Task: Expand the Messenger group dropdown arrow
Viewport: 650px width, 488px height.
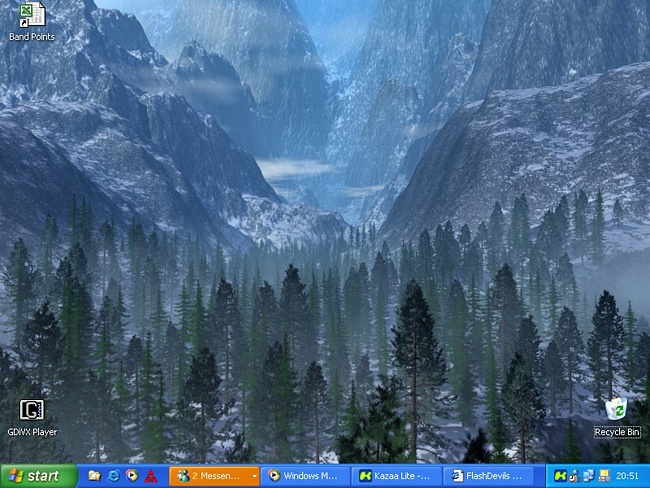Action: click(255, 476)
